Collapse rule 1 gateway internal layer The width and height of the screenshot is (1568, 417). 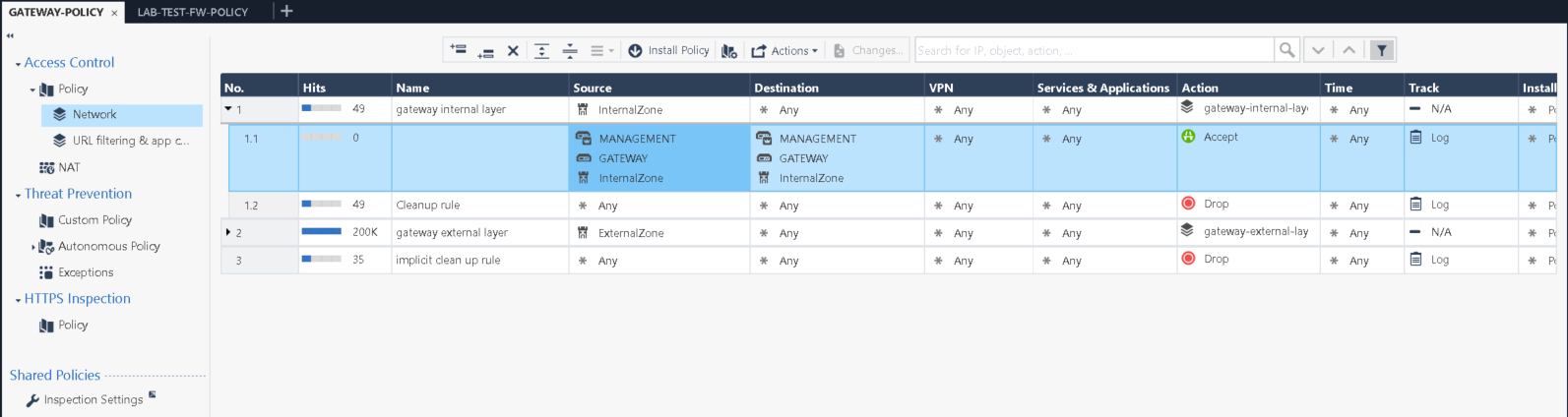coord(228,109)
